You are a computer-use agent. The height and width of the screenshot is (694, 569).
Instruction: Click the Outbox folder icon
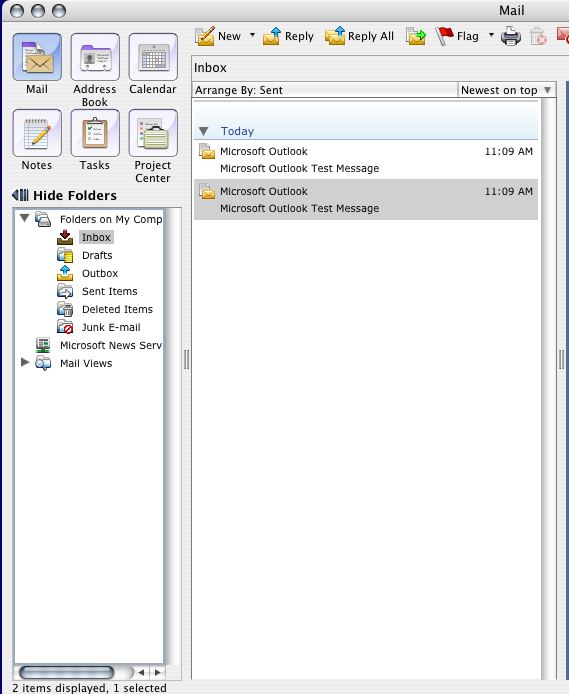tap(65, 273)
